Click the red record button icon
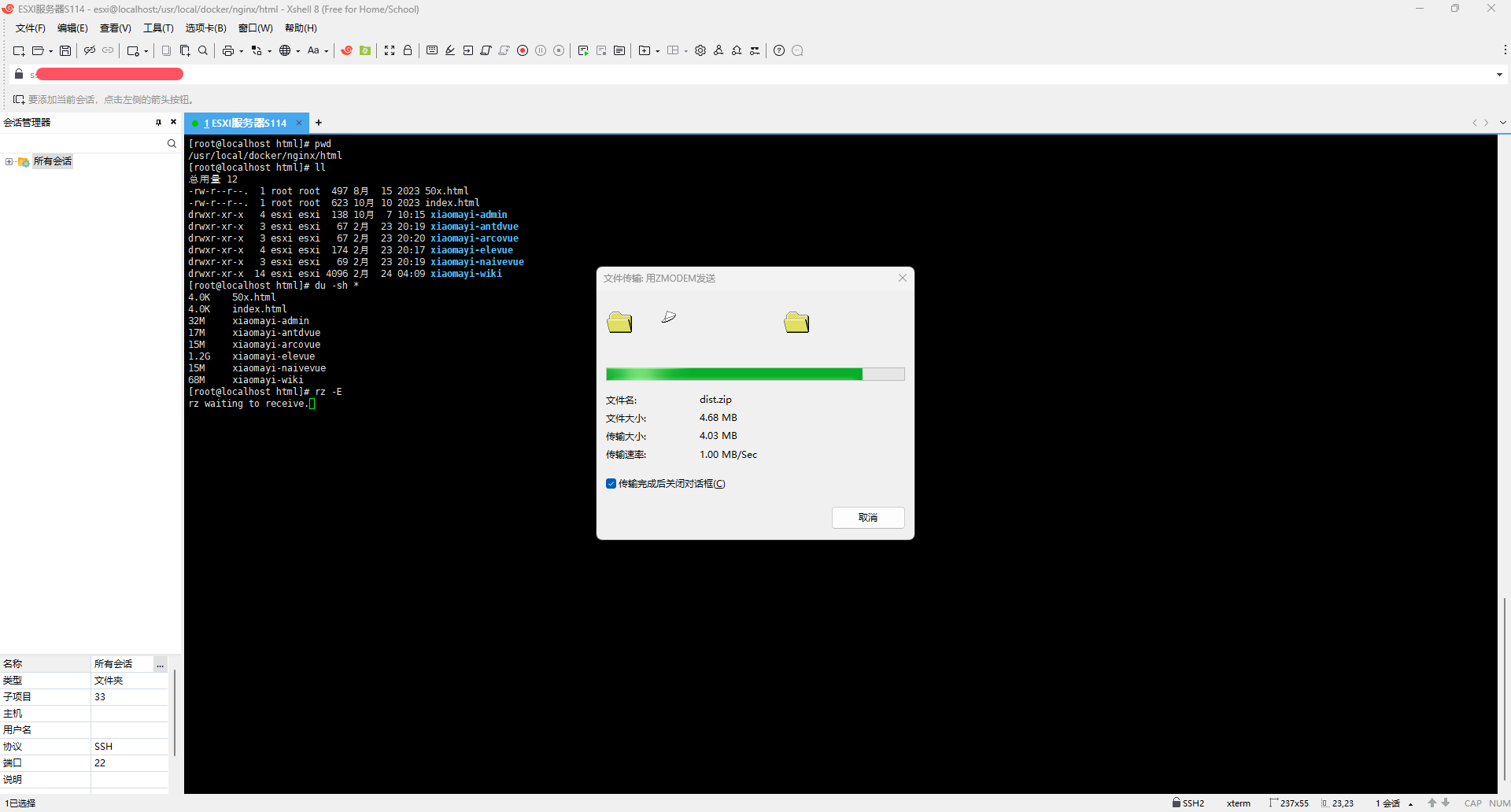This screenshot has width=1511, height=812. pos(523,50)
